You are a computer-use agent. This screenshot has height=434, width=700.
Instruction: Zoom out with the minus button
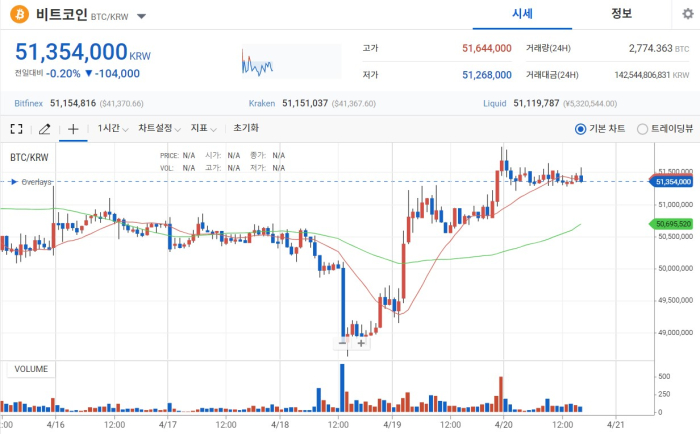pyautogui.click(x=343, y=343)
